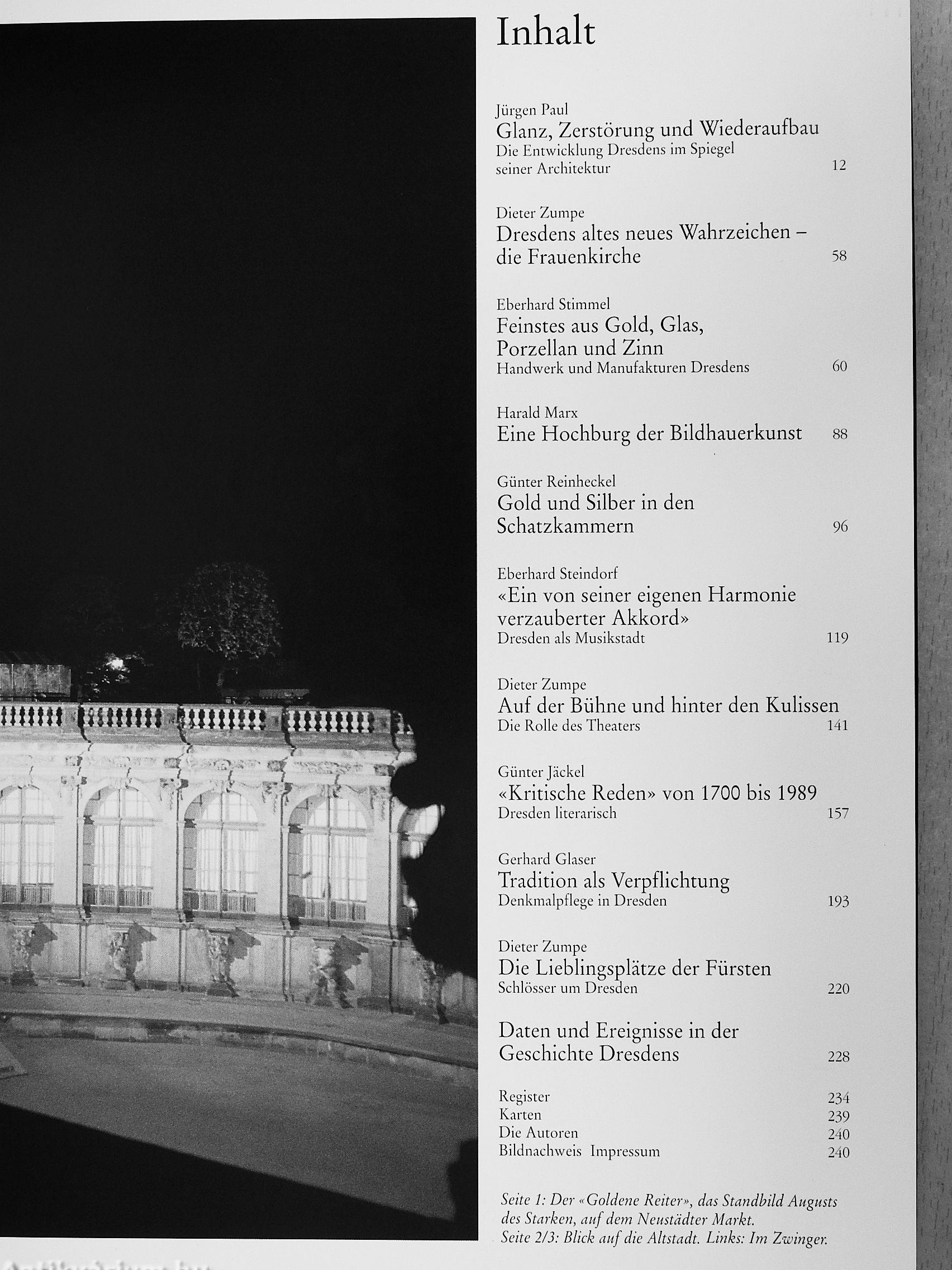The height and width of the screenshot is (1270, 952).
Task: Click page number 119
Action: [837, 638]
